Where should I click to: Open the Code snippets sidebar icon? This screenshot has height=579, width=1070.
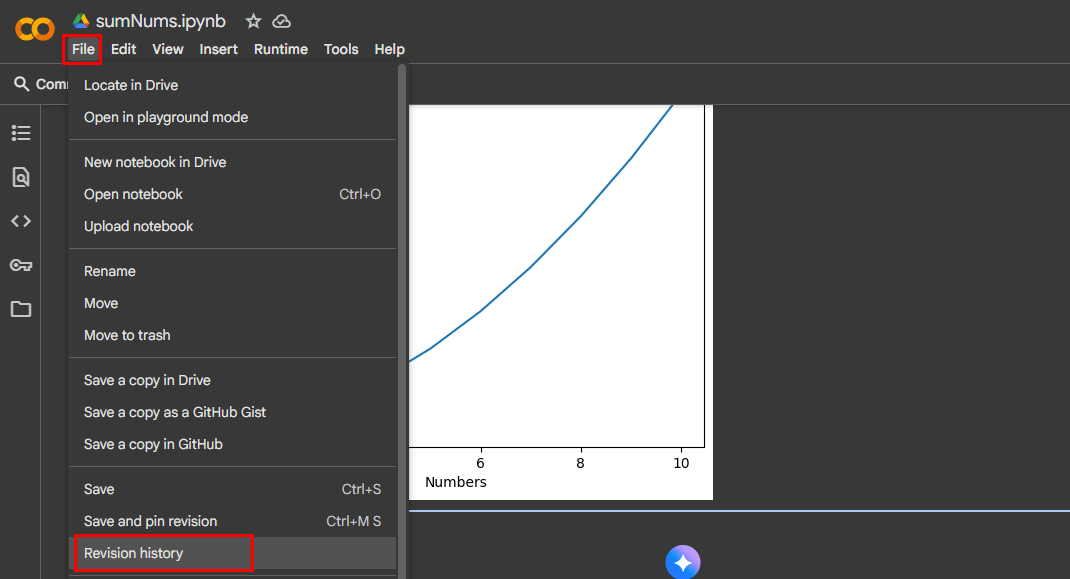21,221
